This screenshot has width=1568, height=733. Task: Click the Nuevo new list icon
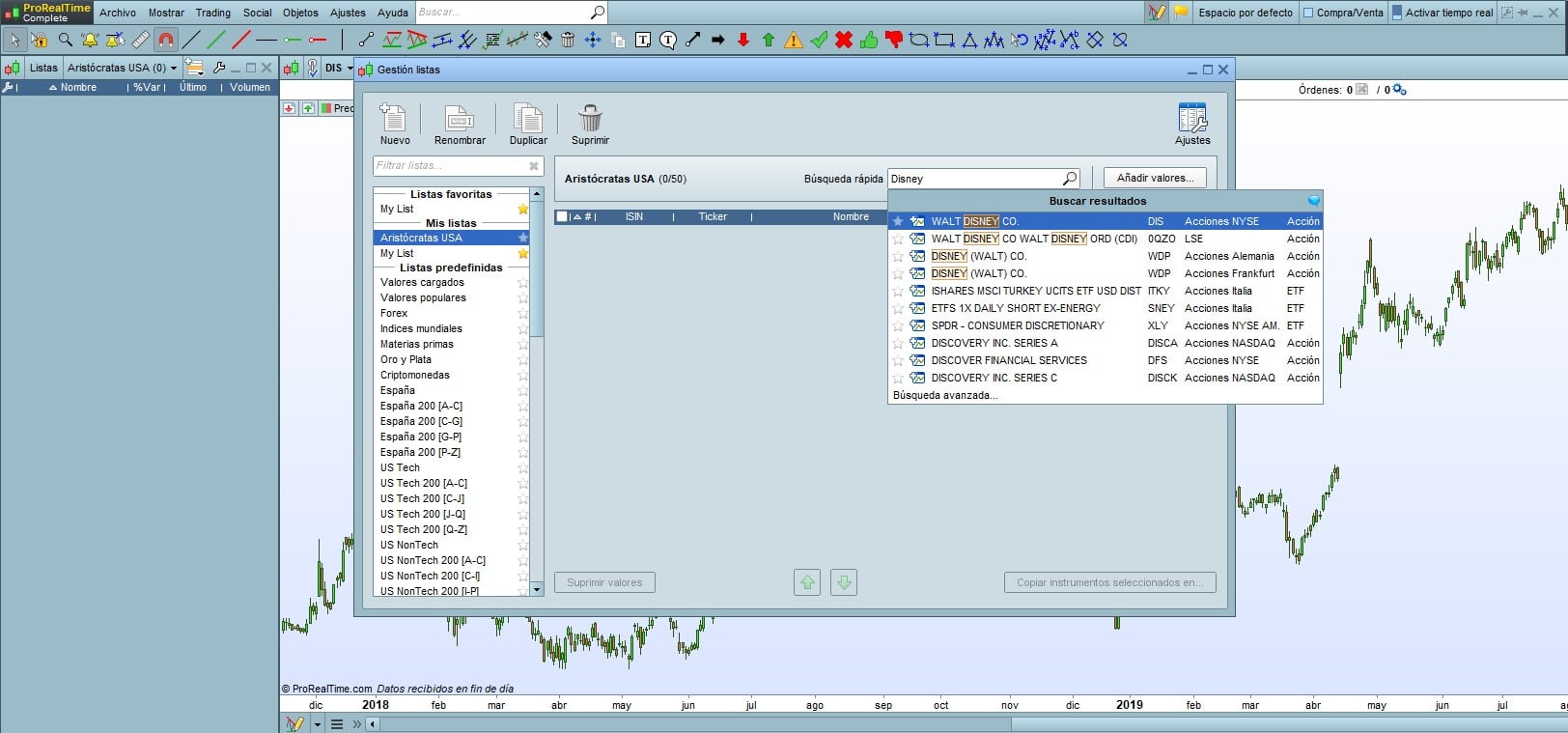click(394, 118)
